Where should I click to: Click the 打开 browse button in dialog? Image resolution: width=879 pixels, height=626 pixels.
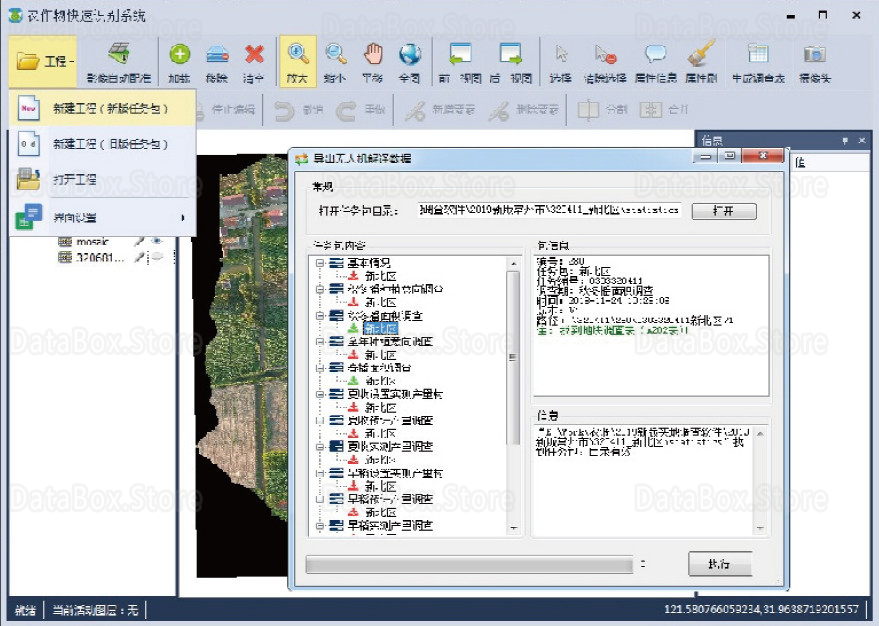724,211
